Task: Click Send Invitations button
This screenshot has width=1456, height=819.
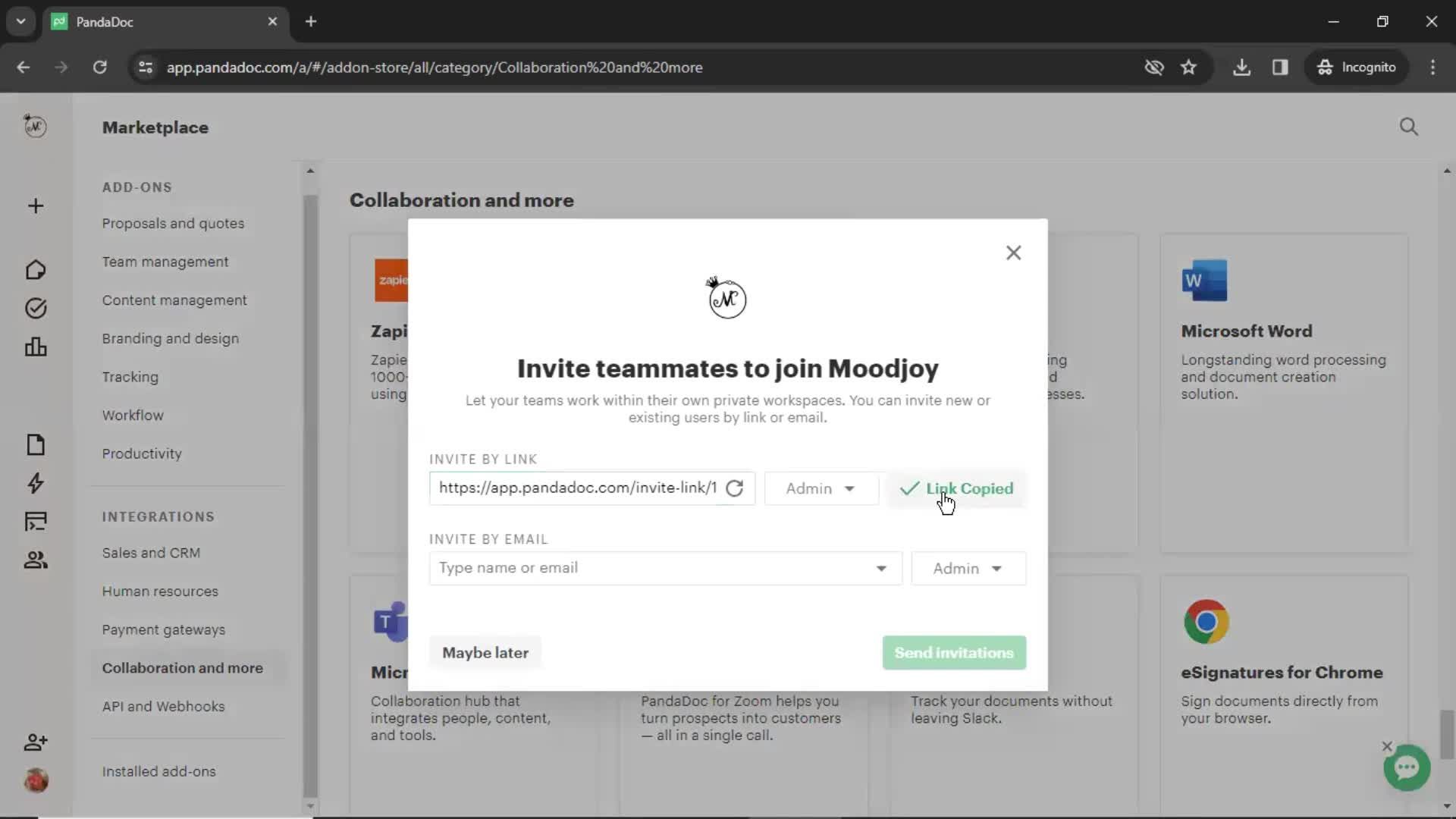Action: 953,652
